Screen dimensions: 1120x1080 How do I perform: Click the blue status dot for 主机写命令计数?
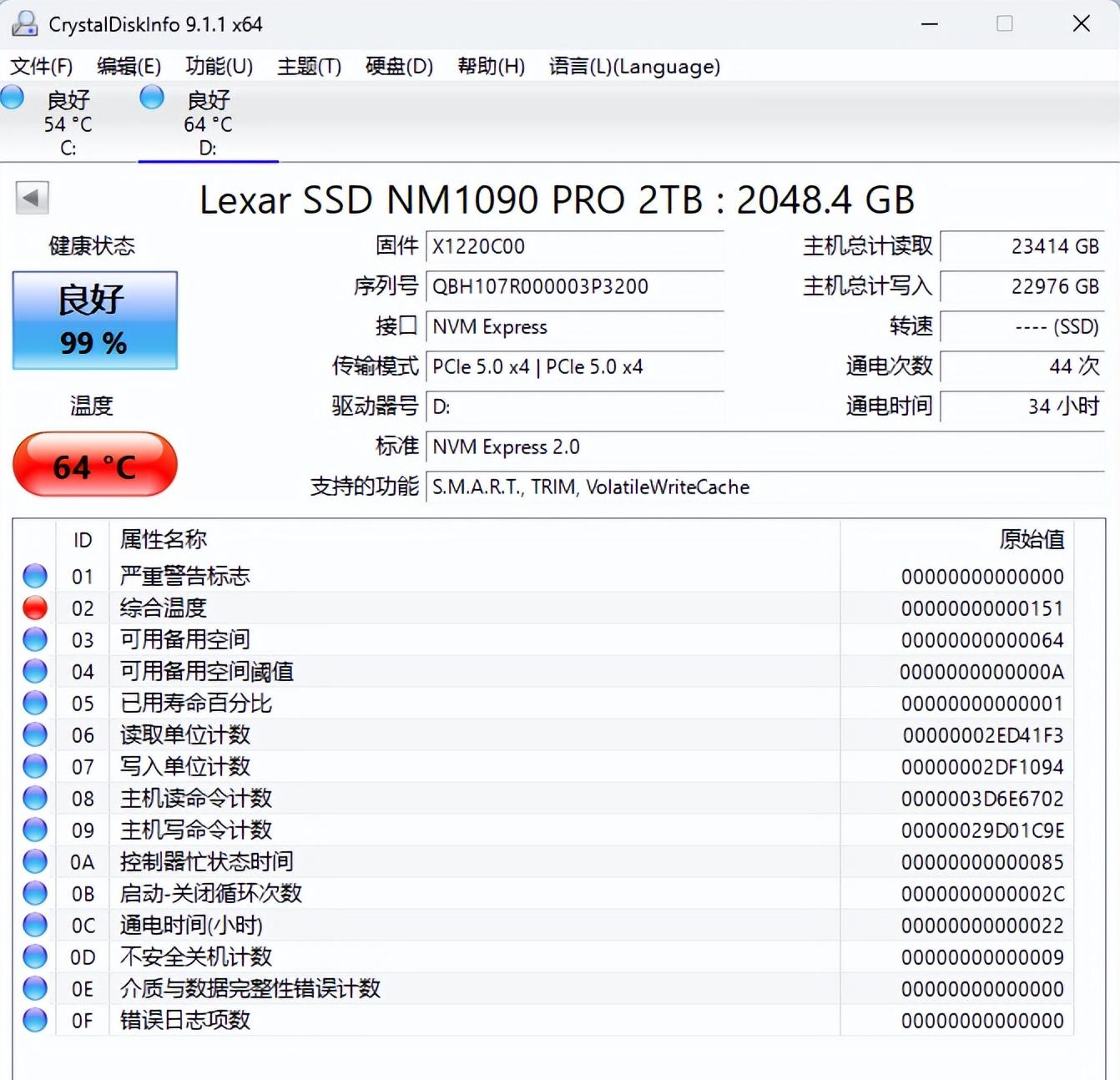(x=35, y=830)
